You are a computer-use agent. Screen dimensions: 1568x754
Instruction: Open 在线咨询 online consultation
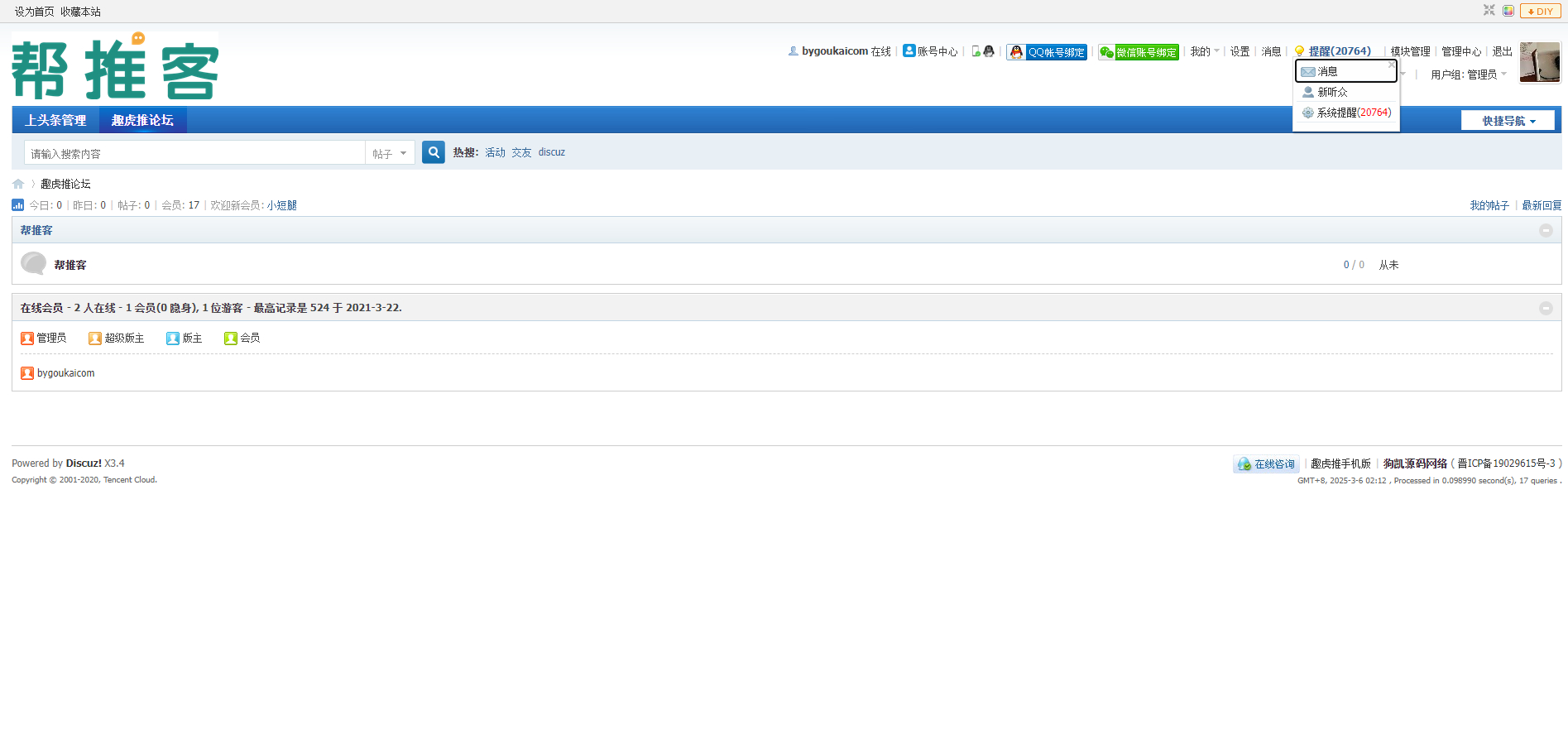(x=1266, y=464)
